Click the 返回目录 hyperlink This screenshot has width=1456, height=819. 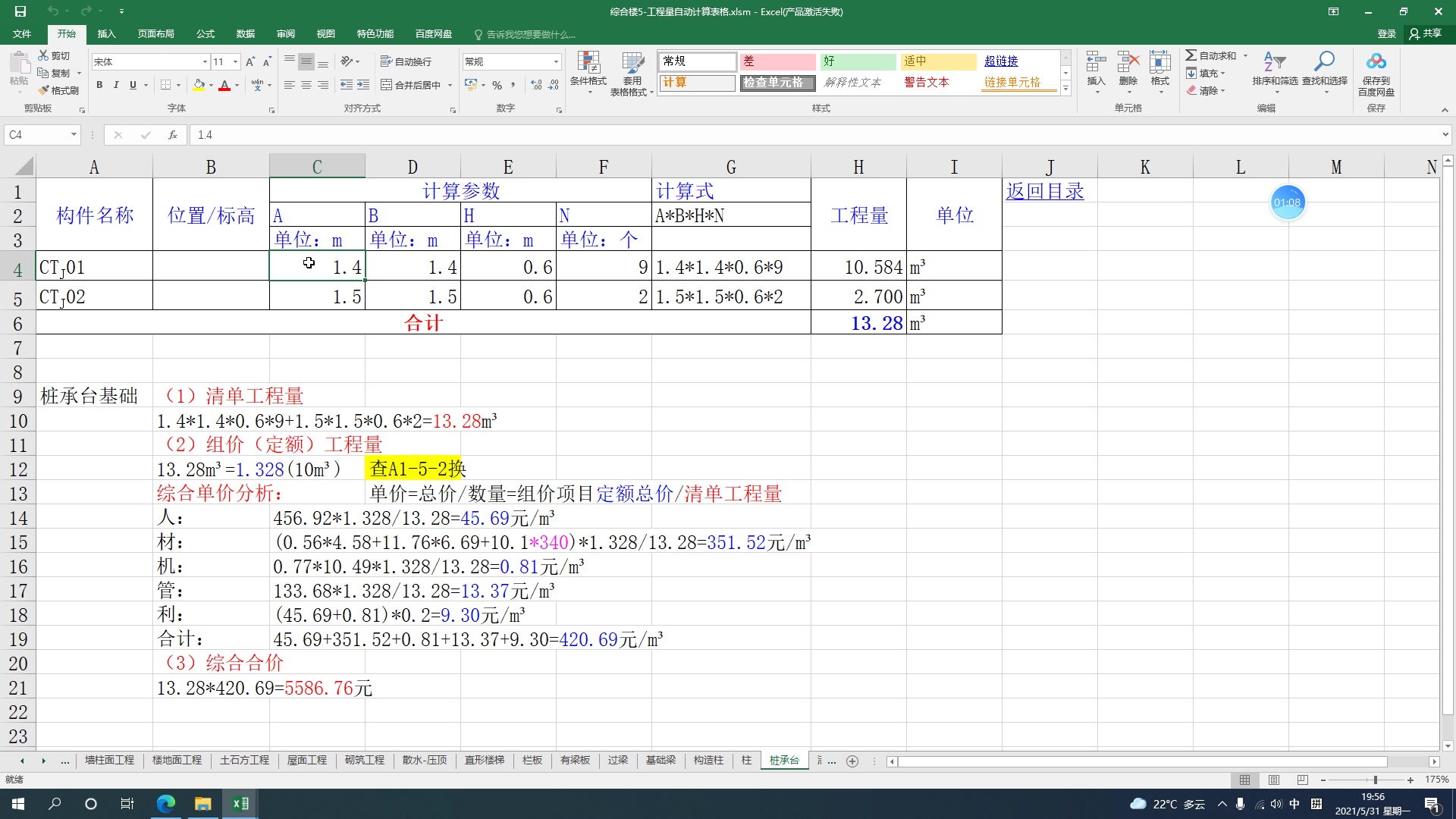click(x=1045, y=191)
